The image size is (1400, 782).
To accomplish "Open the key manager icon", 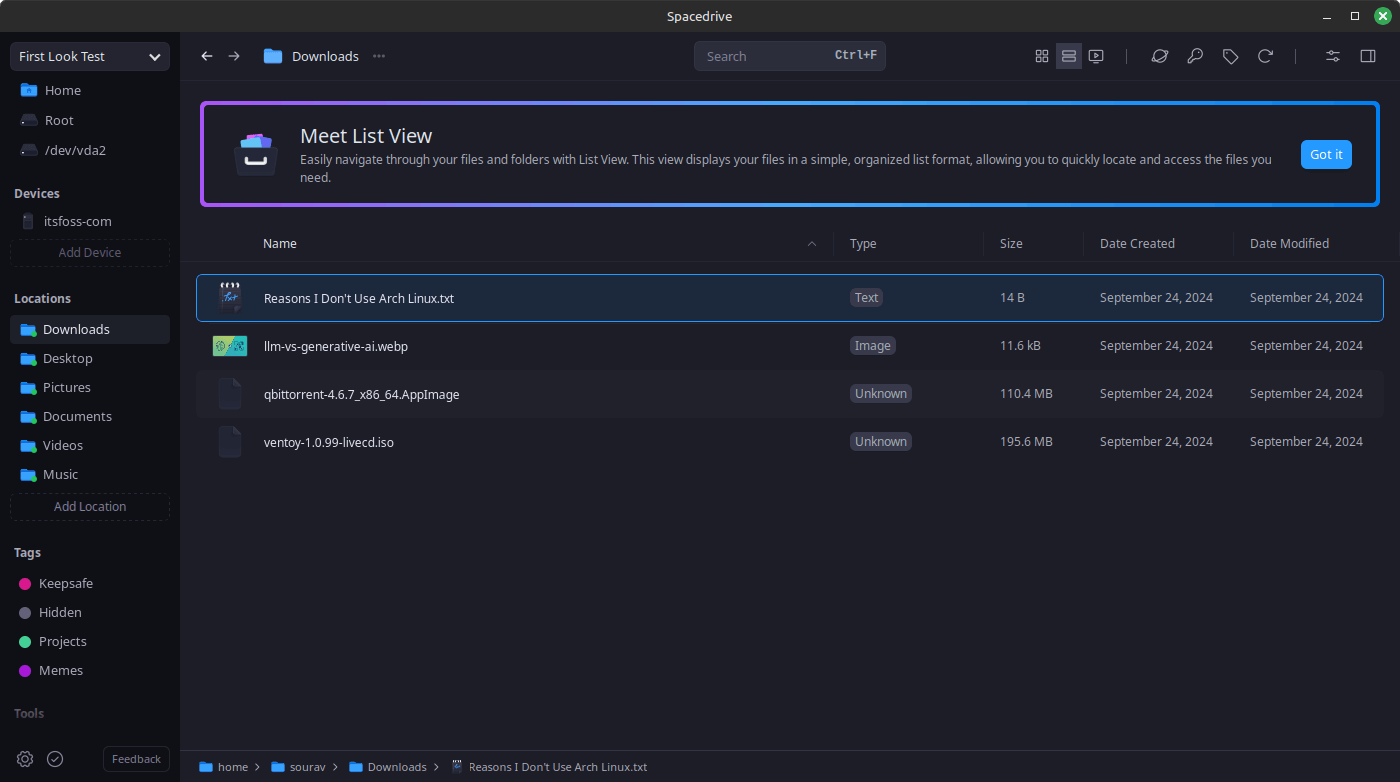I will coord(1195,56).
